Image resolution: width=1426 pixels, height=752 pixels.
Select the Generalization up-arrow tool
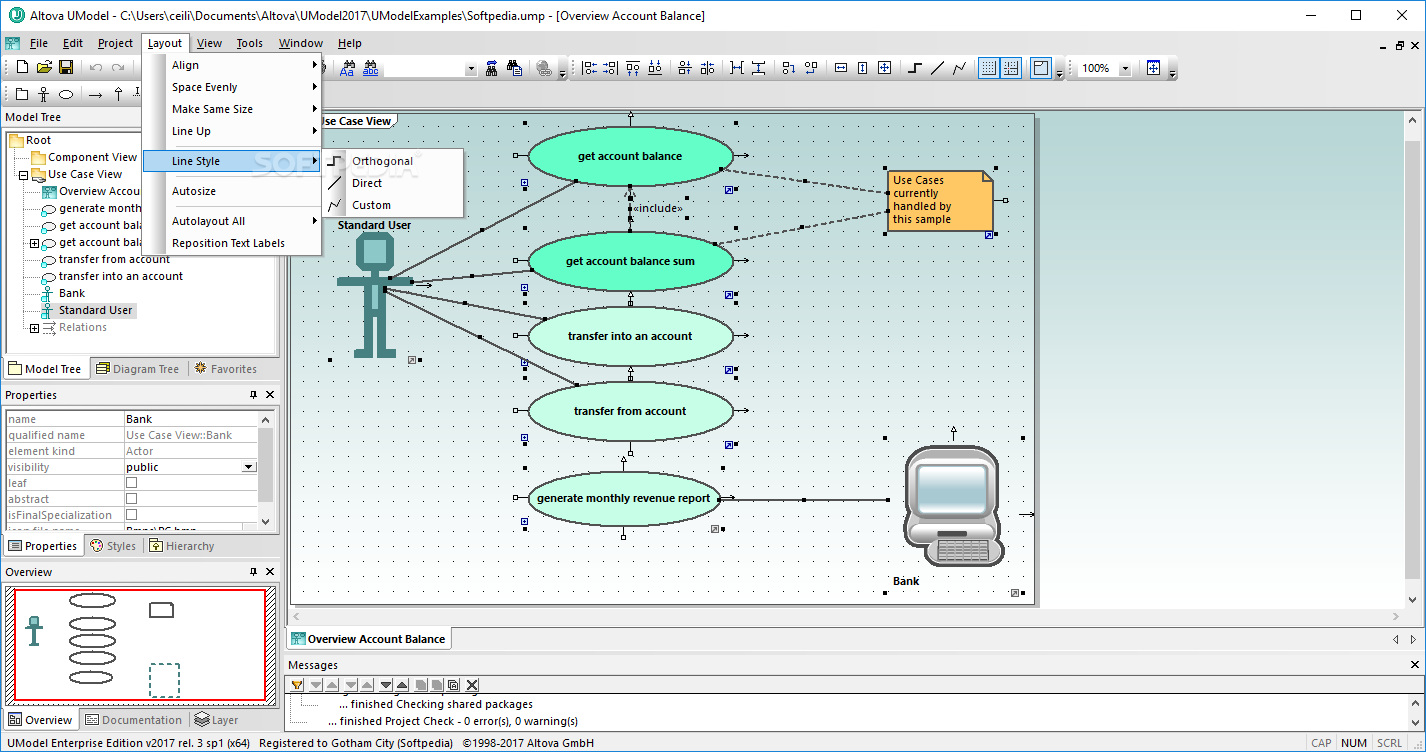[118, 94]
